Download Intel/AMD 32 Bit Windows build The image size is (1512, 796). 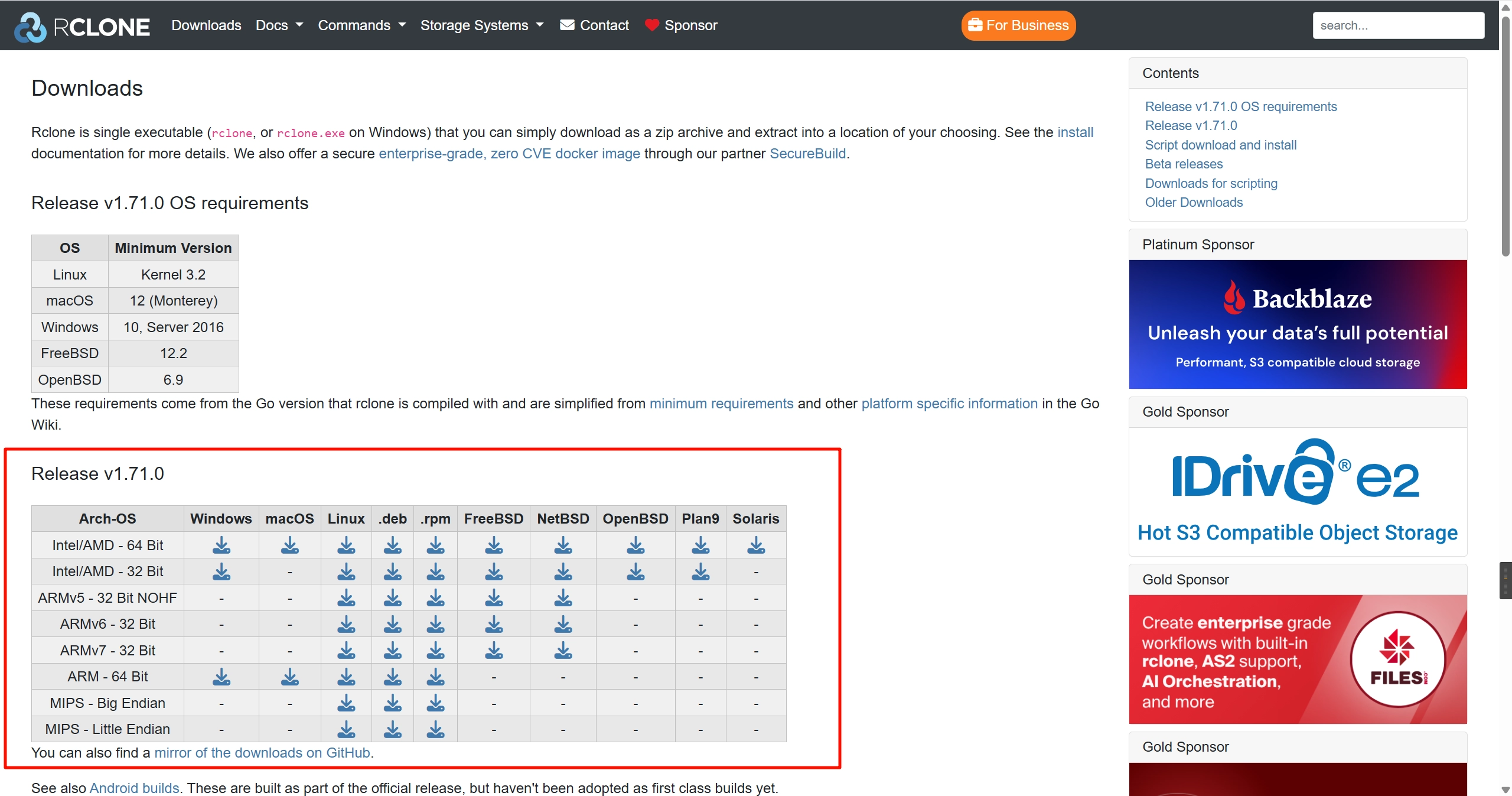click(221, 571)
